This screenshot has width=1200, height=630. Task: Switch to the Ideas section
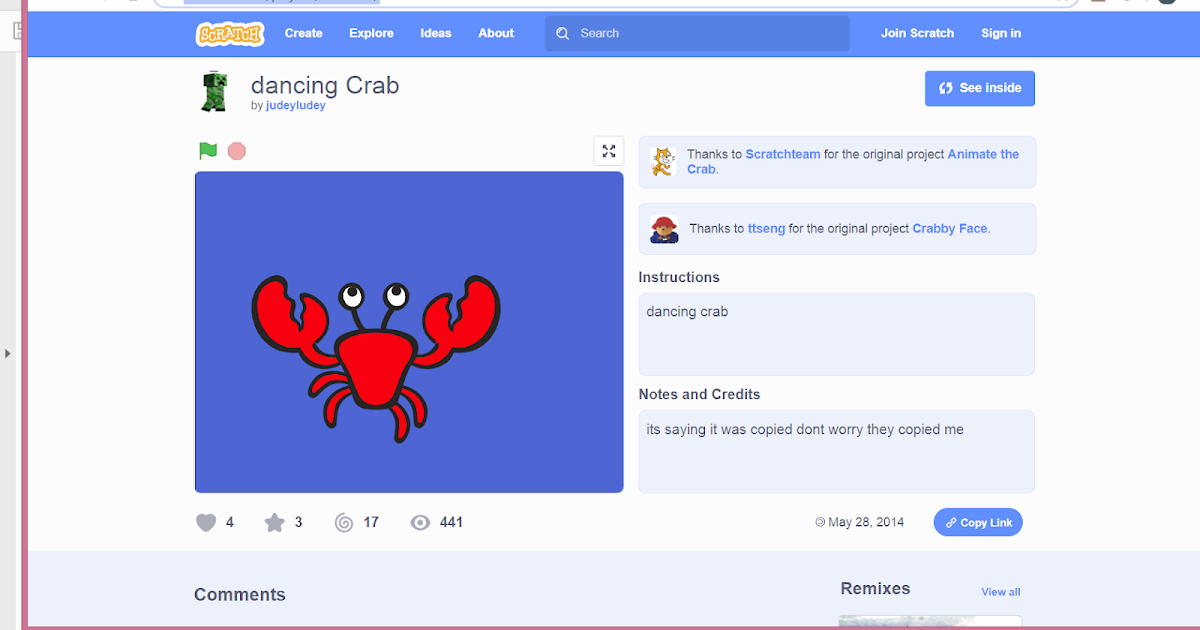point(436,33)
